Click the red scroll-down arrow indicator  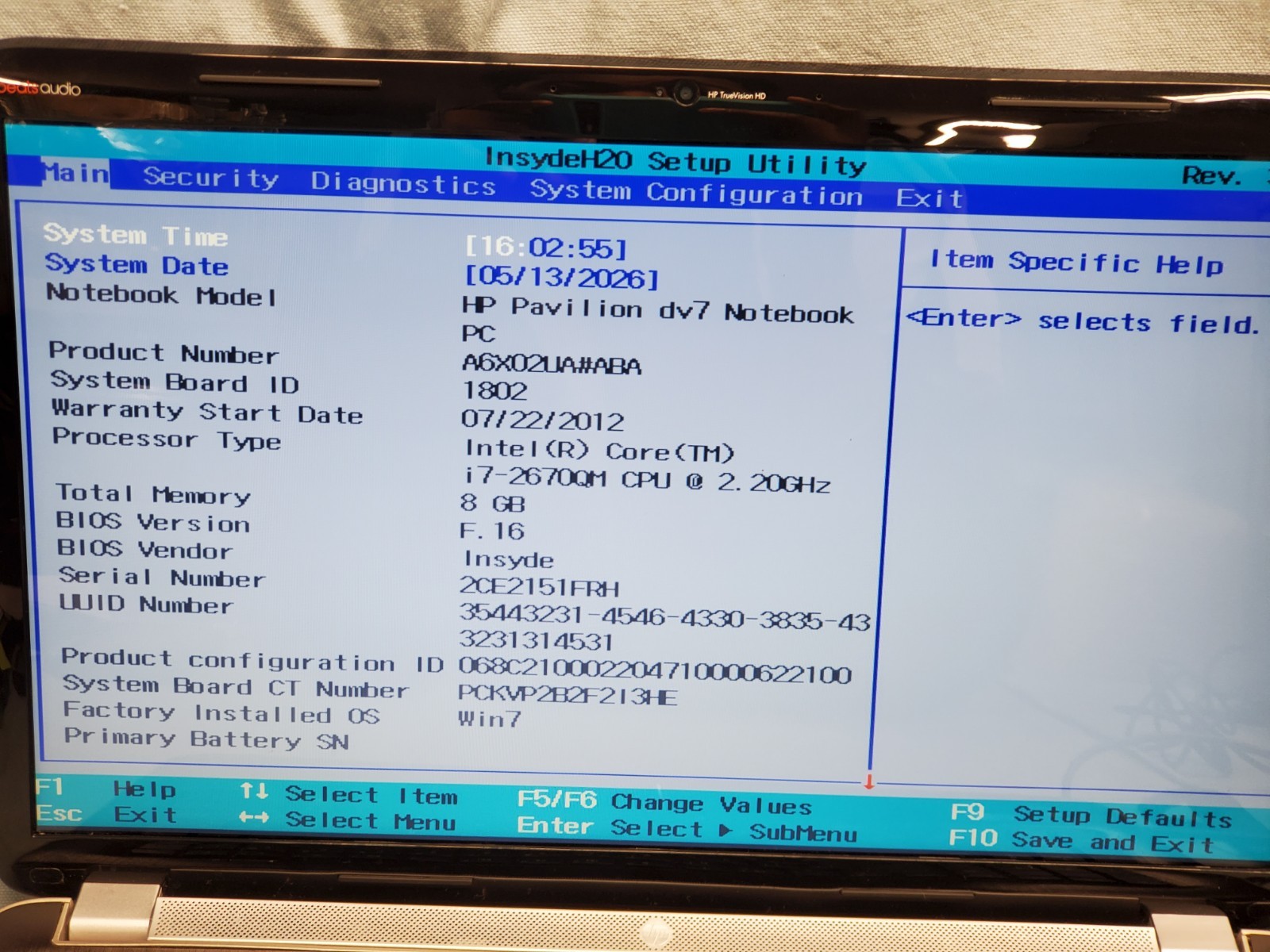[869, 783]
